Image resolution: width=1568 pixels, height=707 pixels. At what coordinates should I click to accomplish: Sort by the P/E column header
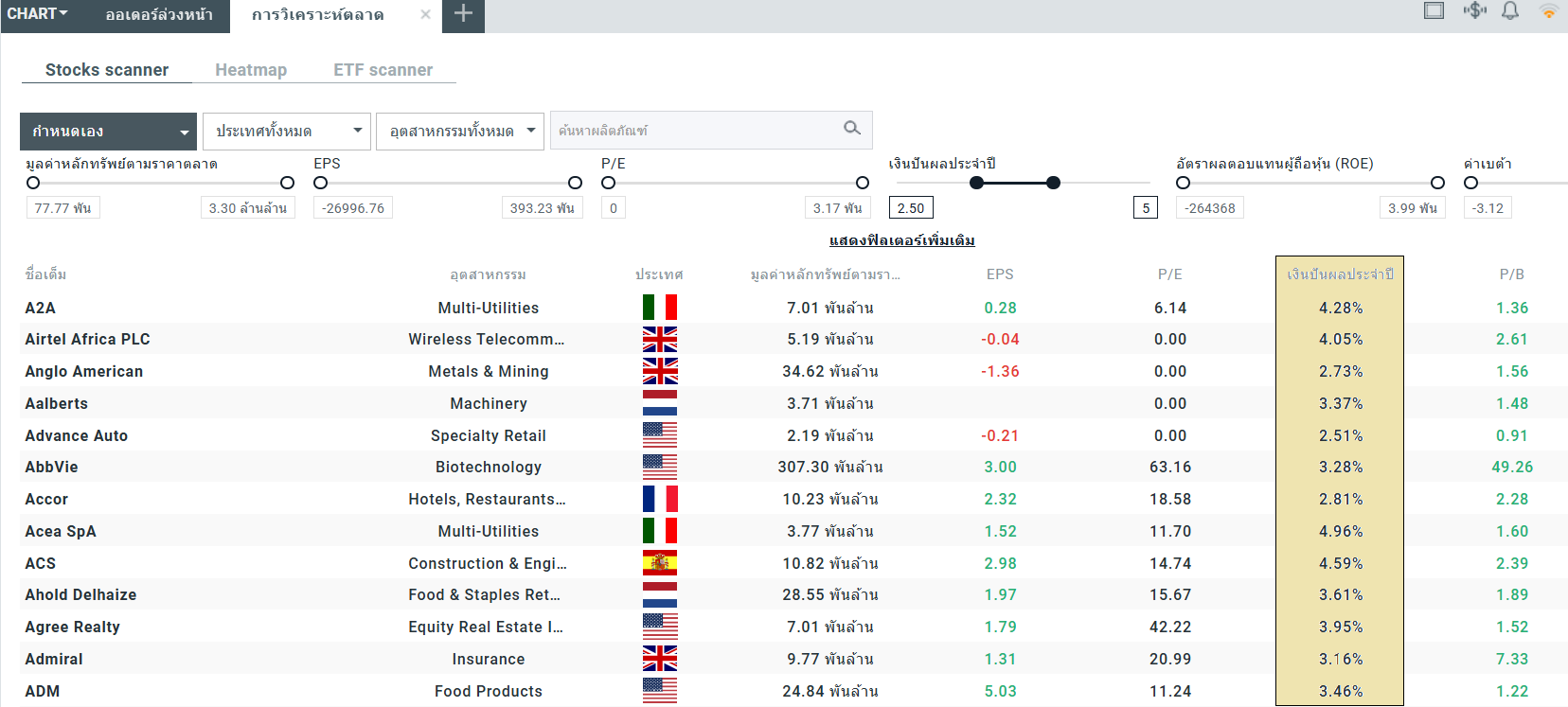(x=1169, y=274)
